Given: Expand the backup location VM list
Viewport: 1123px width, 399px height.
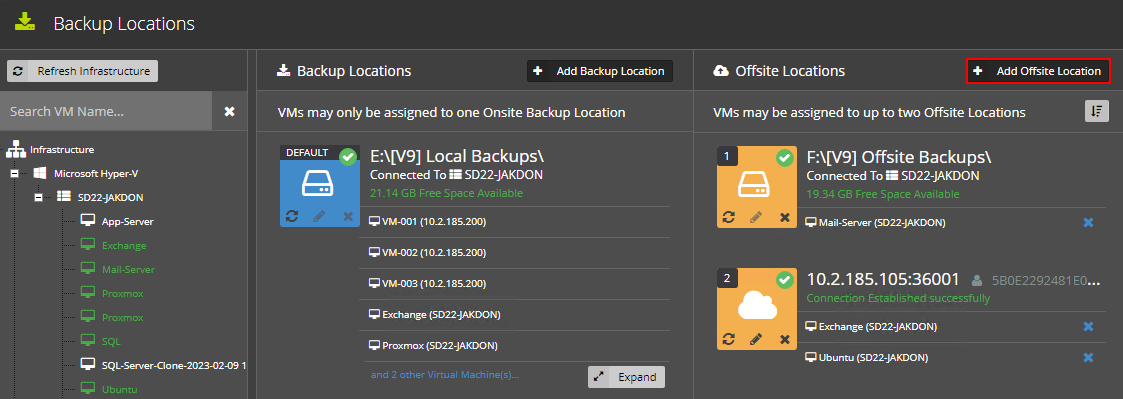Looking at the screenshot, I should [x=626, y=377].
